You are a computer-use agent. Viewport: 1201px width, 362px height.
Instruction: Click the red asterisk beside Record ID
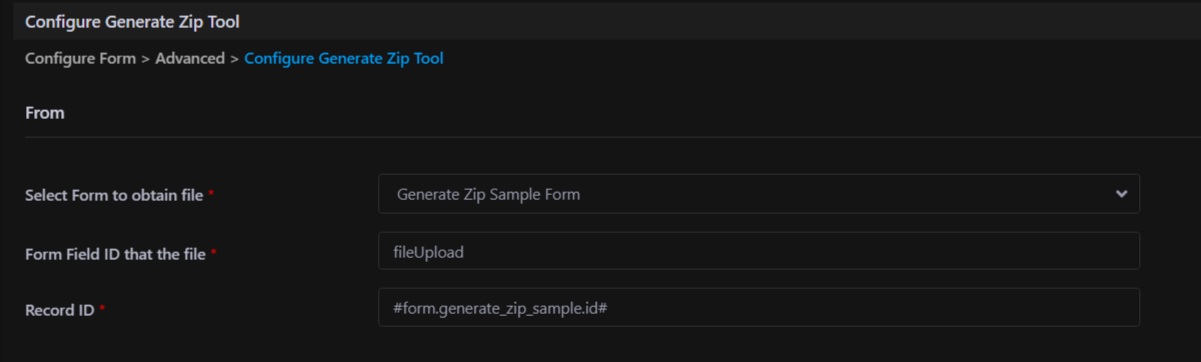(x=103, y=309)
